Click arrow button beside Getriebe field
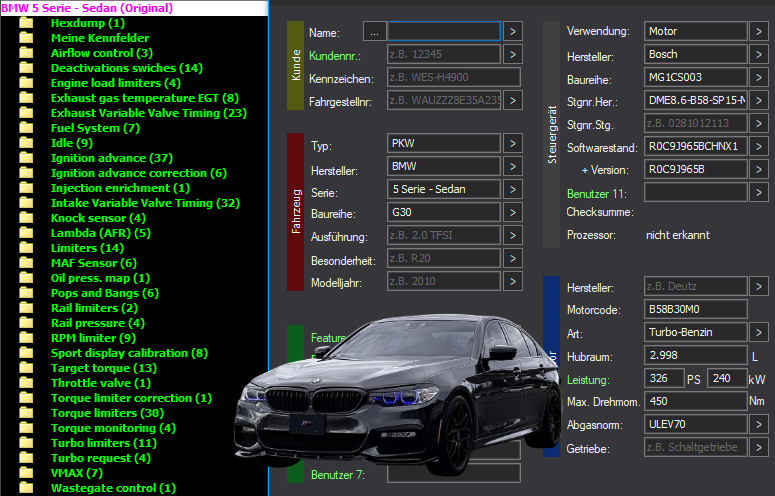This screenshot has width=775, height=496. [x=759, y=448]
